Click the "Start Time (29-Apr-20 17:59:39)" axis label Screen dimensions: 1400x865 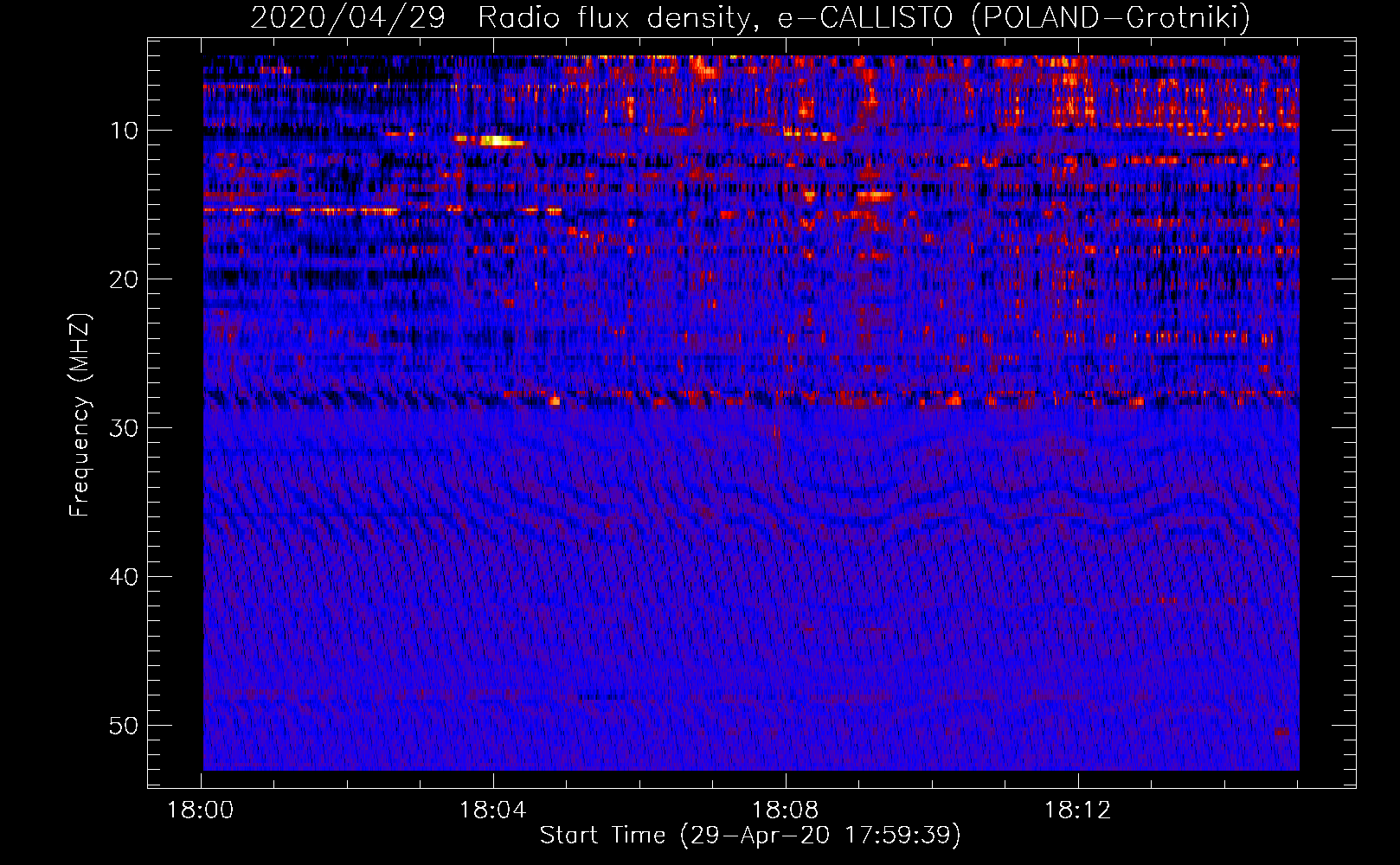click(750, 836)
